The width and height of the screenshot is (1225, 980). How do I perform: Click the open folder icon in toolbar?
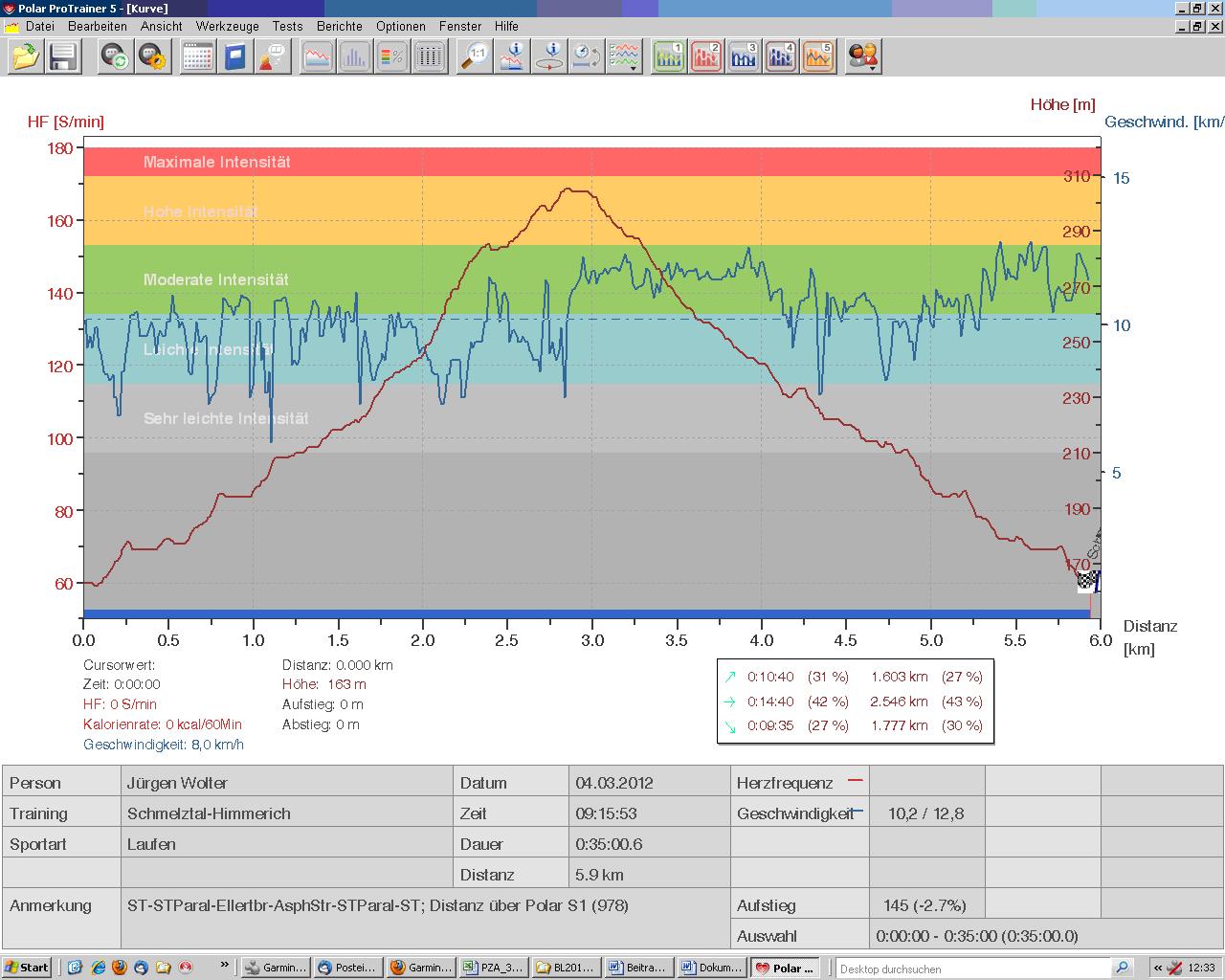click(x=26, y=57)
